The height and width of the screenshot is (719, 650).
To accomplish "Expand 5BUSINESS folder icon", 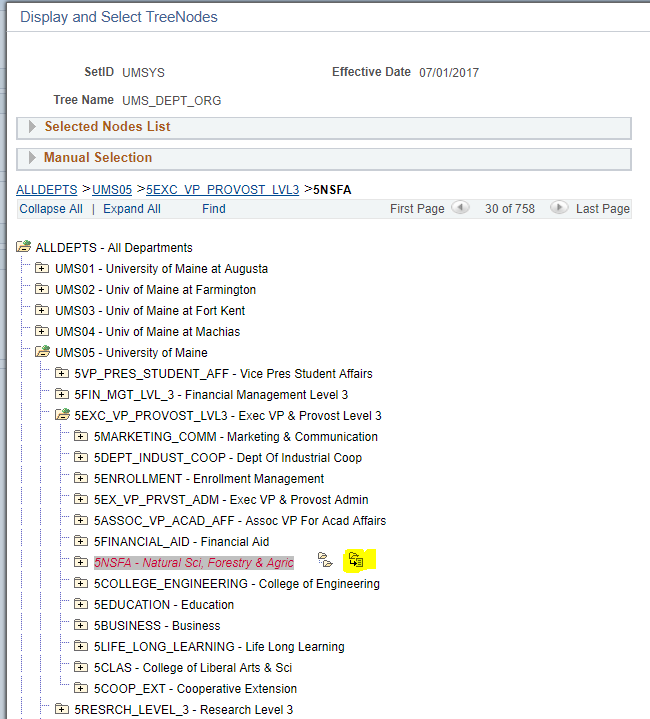I will tap(81, 625).
